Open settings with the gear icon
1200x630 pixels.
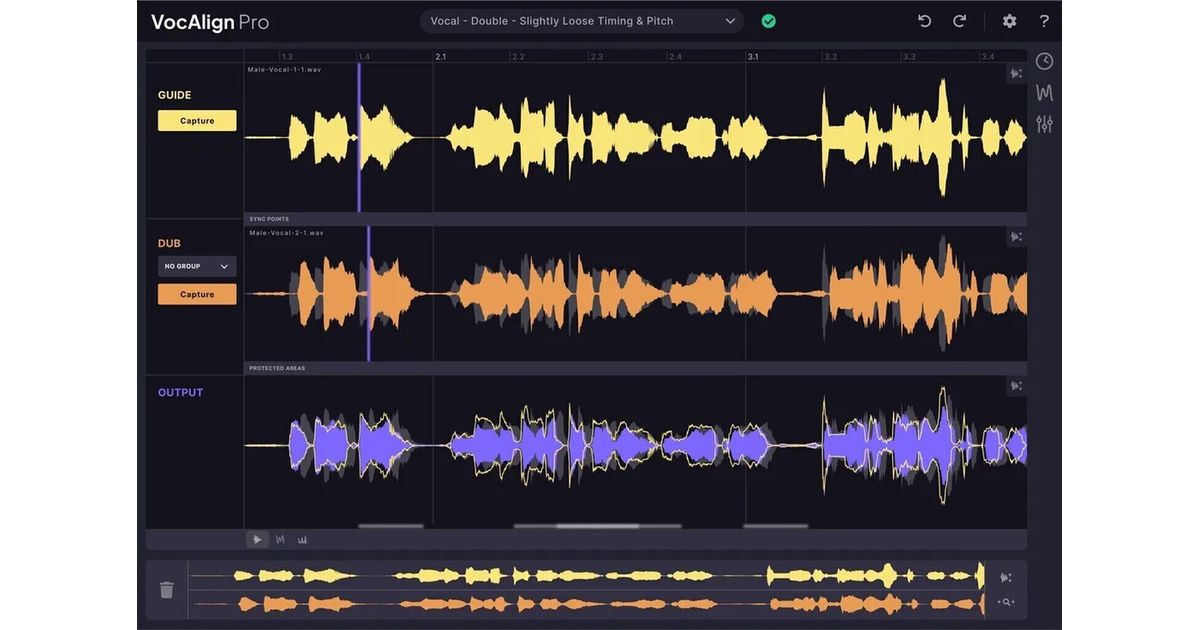tap(1009, 21)
